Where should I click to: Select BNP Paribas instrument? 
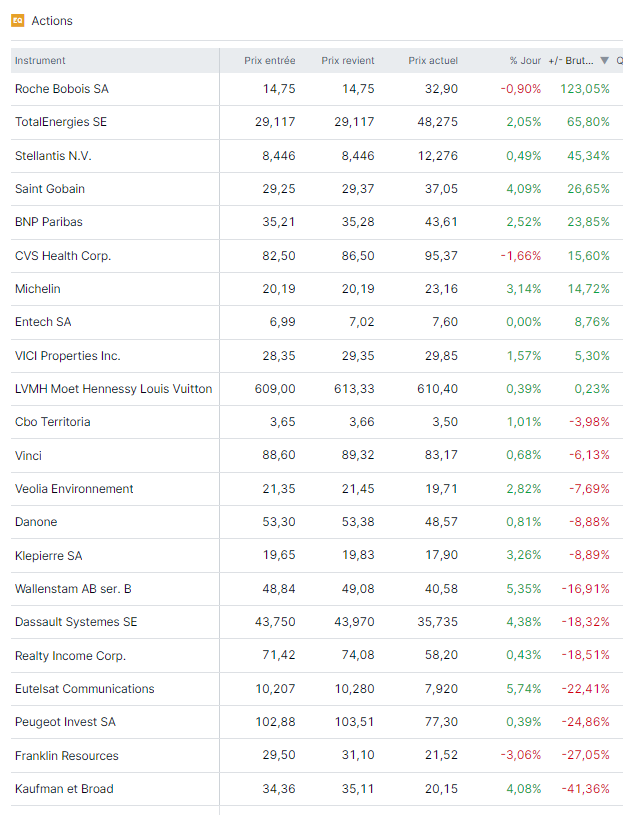coord(49,222)
